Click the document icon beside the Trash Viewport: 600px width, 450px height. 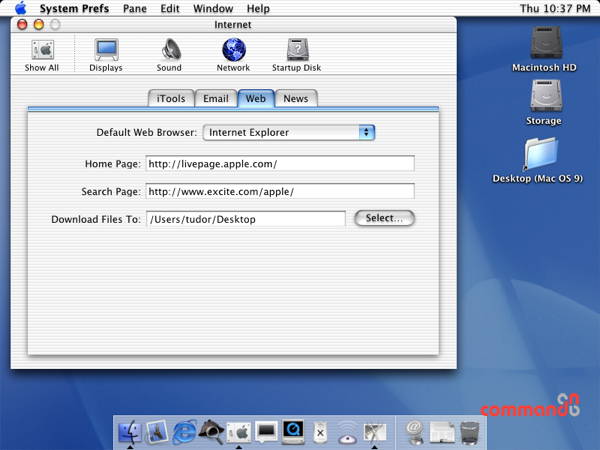tap(442, 433)
